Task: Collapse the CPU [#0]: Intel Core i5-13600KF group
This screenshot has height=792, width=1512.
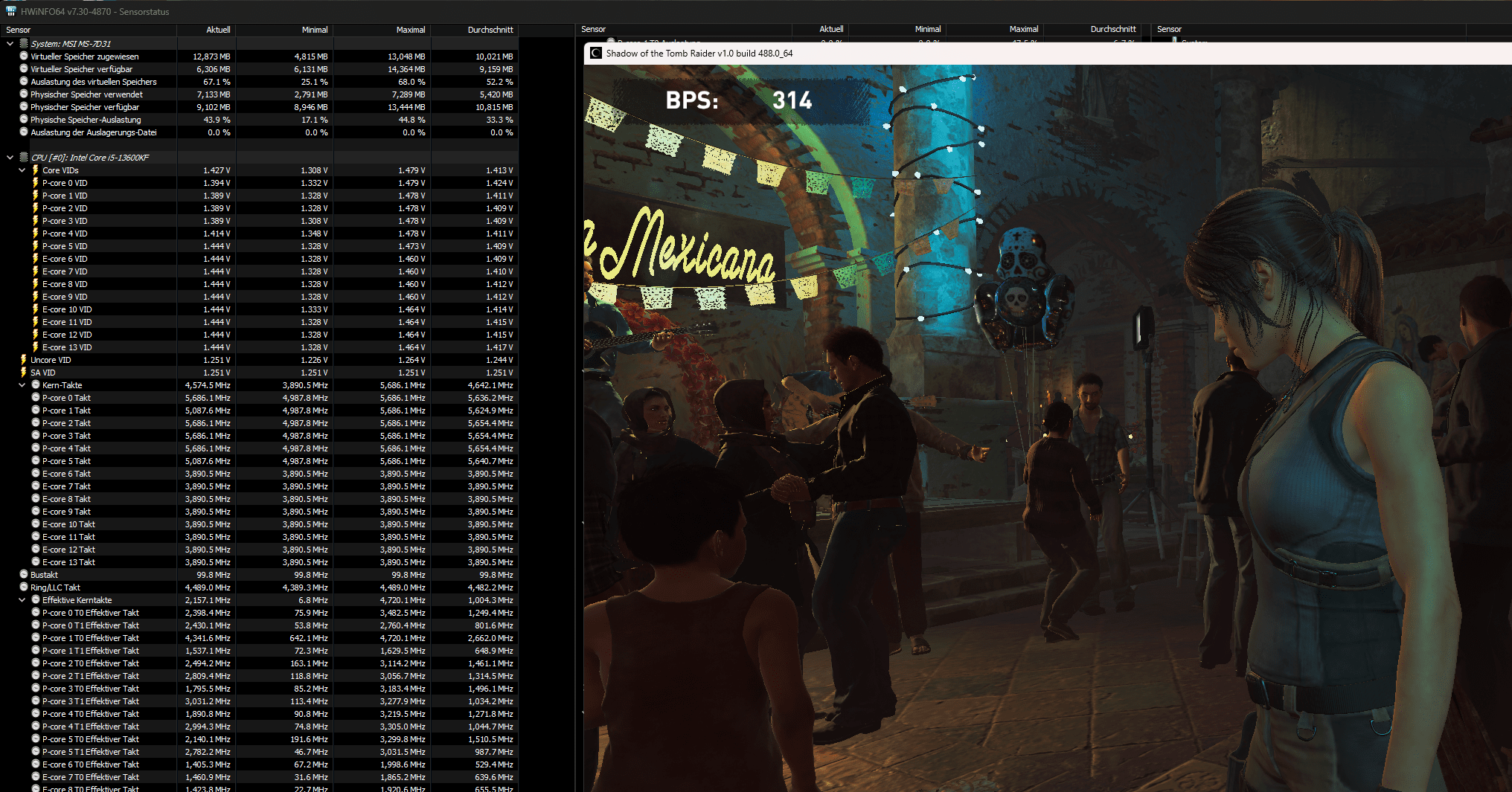Action: (x=10, y=157)
